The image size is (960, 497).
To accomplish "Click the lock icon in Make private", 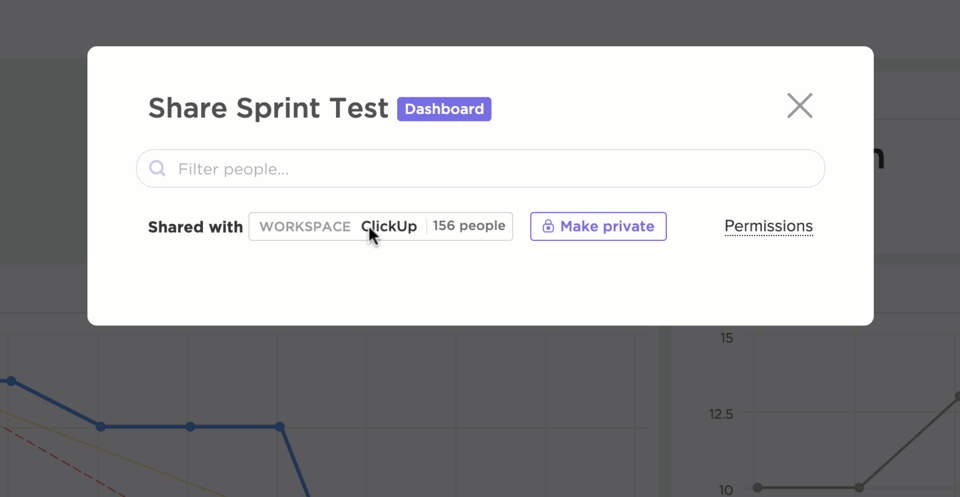I will pyautogui.click(x=548, y=227).
